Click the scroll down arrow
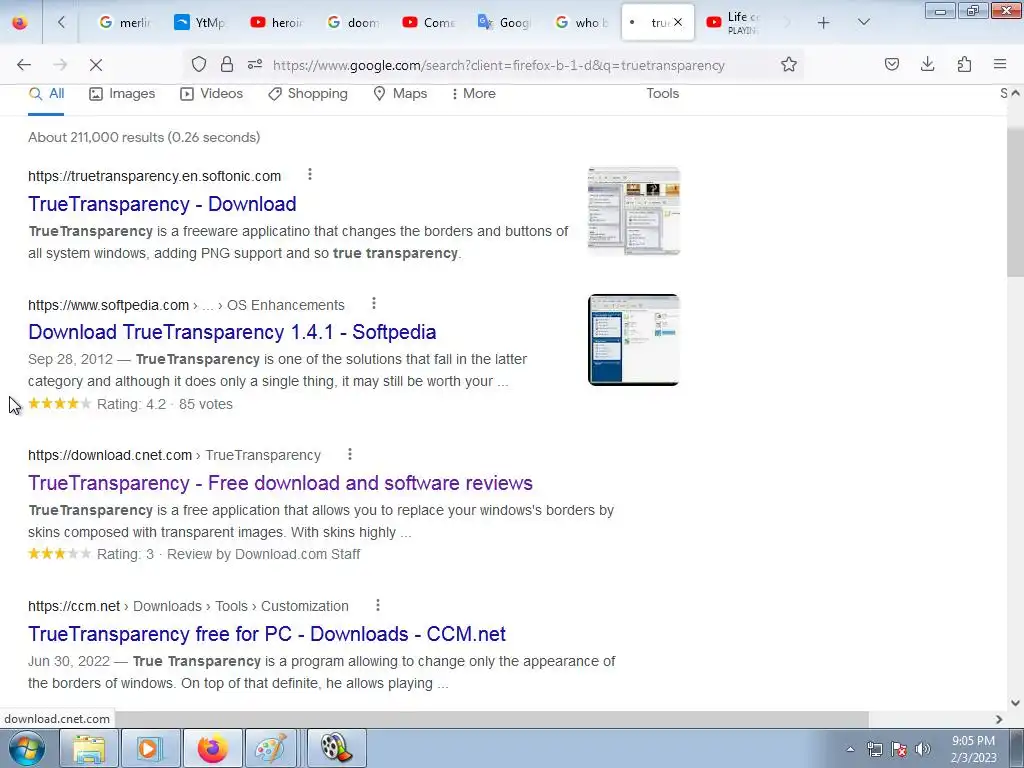 pyautogui.click(x=1015, y=703)
